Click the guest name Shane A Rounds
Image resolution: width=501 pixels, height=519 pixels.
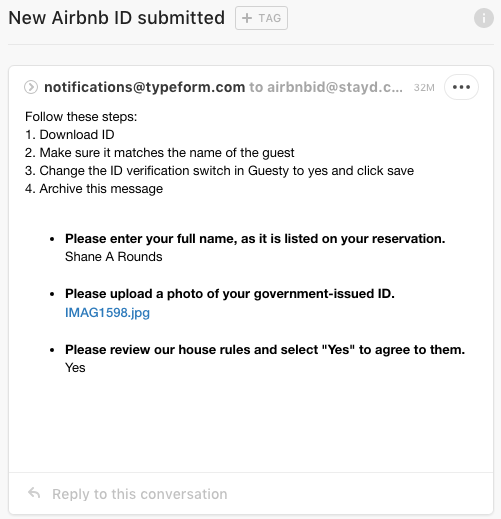[x=114, y=257]
